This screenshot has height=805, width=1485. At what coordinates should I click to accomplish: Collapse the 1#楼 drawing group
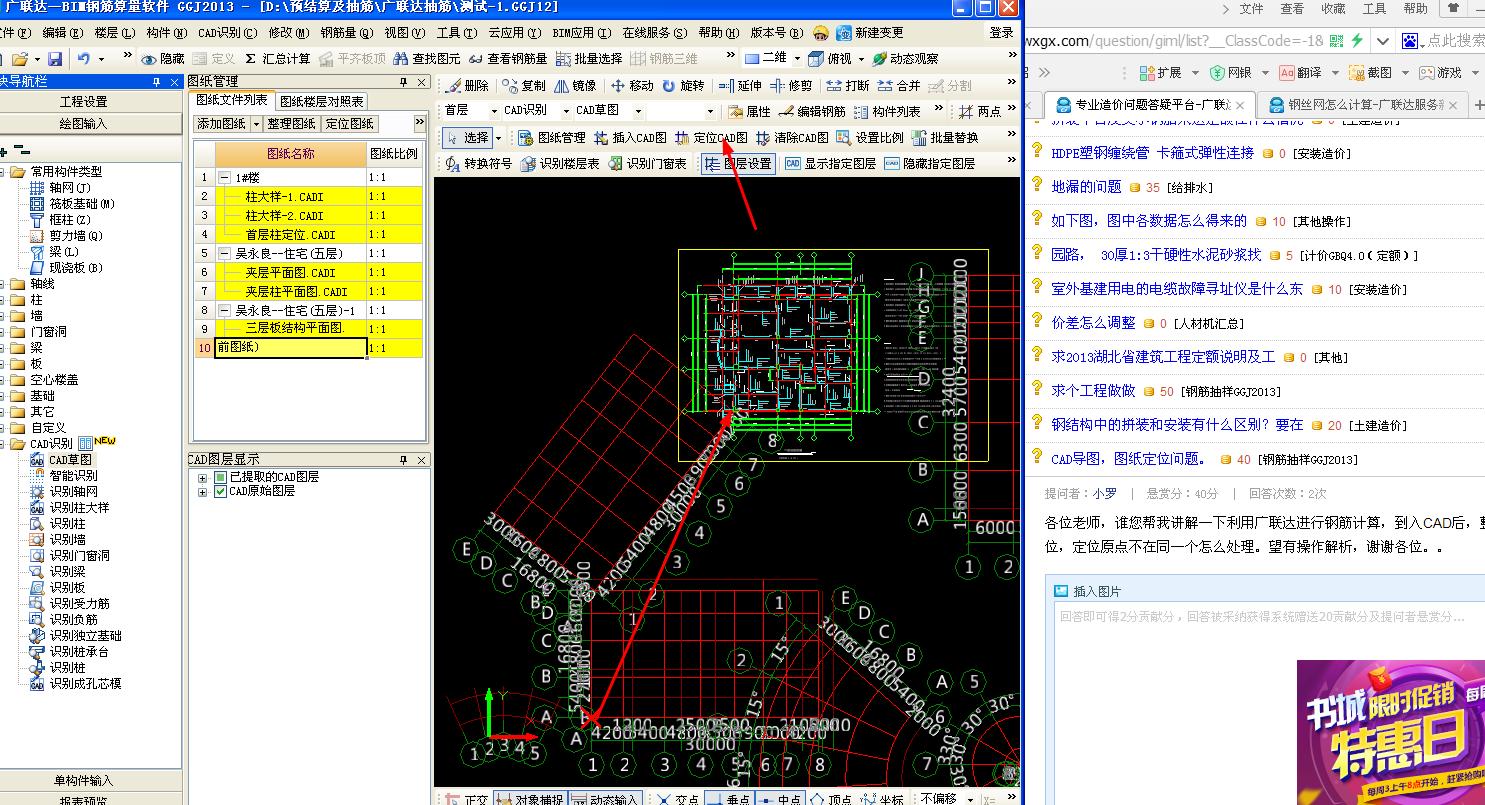tap(225, 178)
